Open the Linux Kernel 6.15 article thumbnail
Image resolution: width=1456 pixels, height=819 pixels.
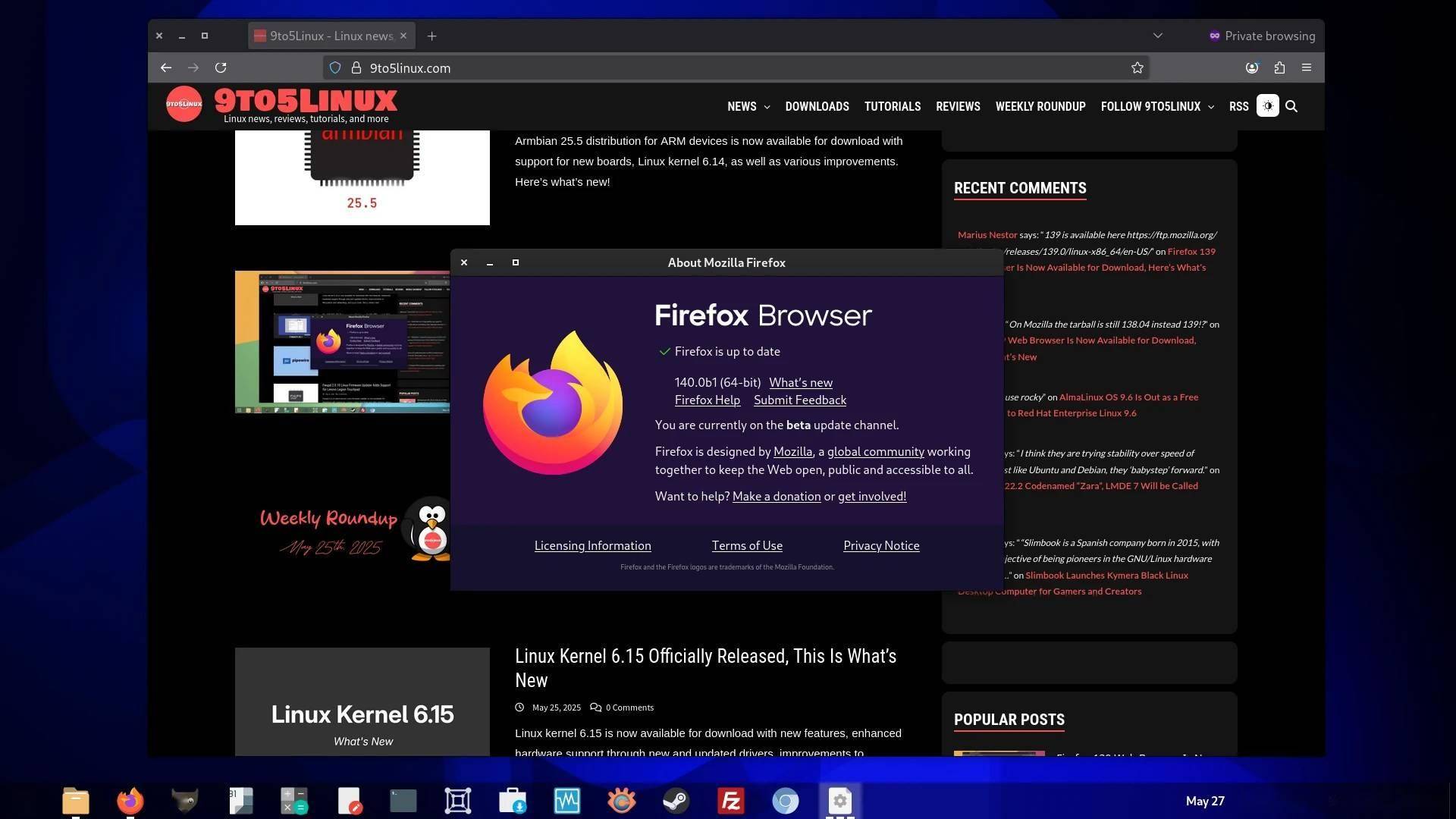coord(362,701)
